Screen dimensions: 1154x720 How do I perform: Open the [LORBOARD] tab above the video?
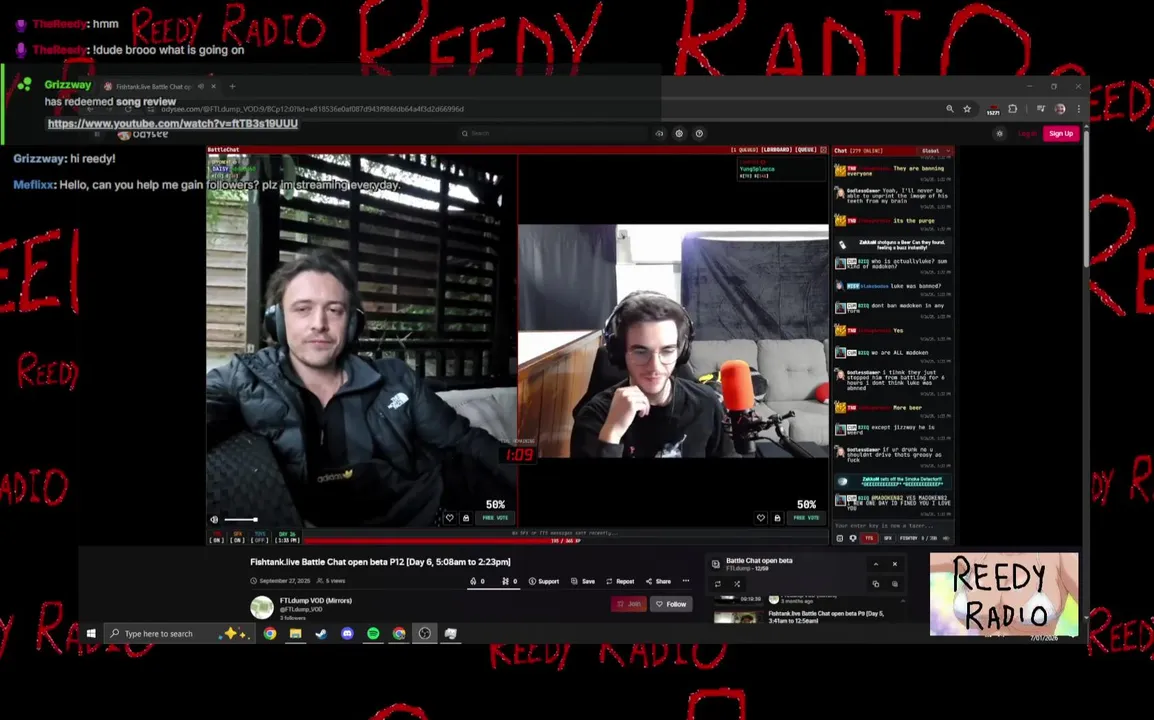776,150
